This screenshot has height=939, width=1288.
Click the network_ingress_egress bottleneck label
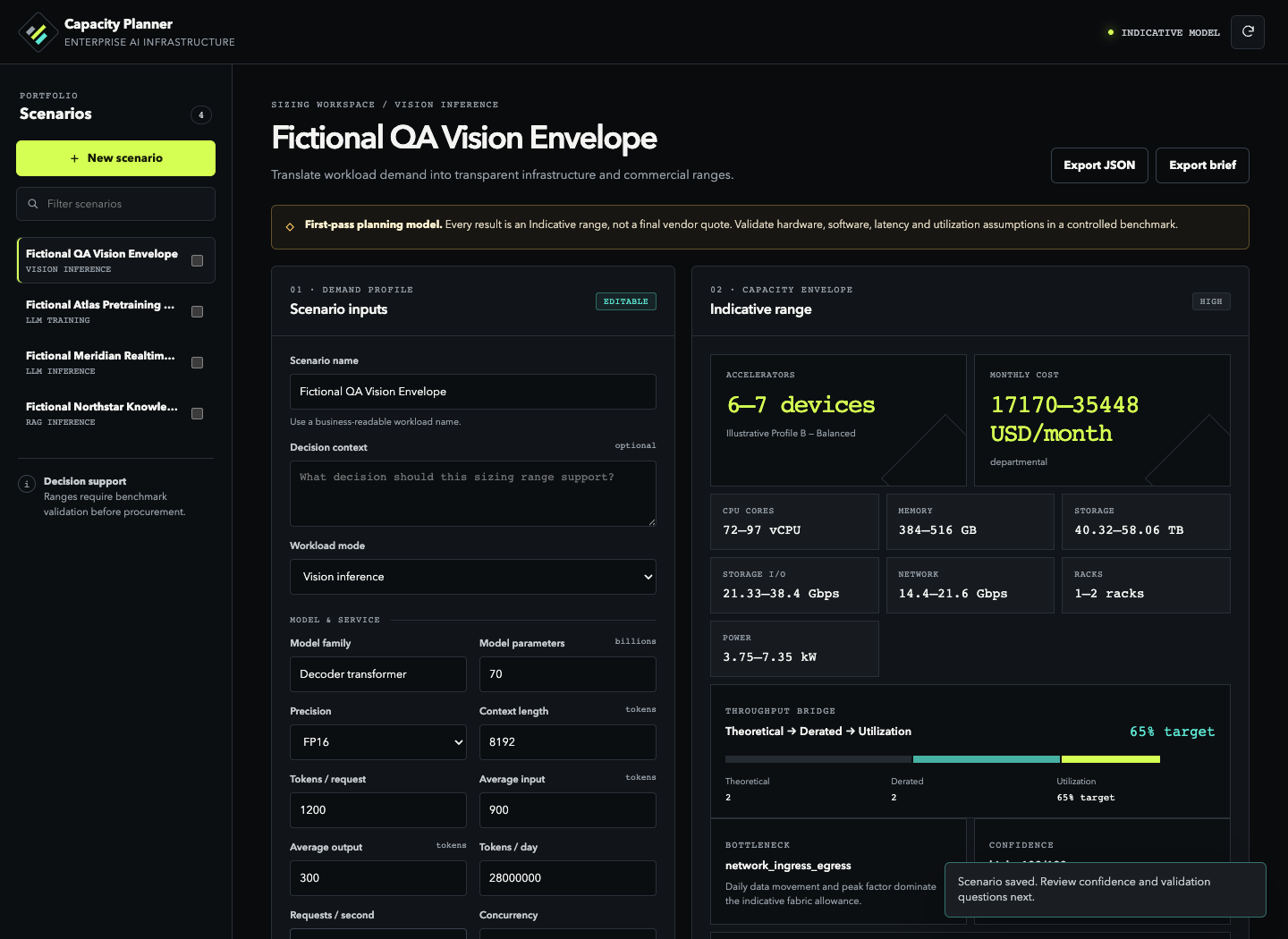[x=788, y=866]
